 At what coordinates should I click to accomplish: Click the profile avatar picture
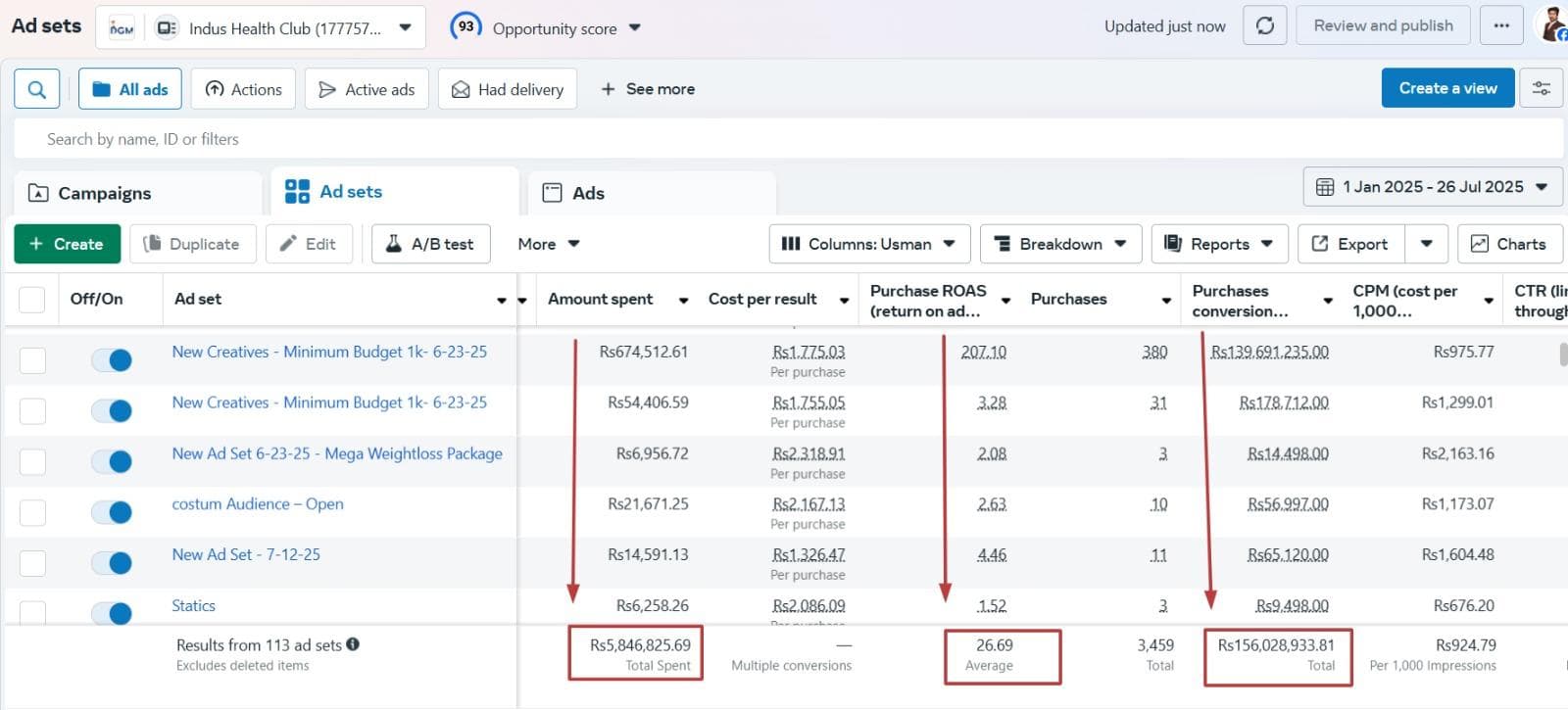pos(1554,24)
